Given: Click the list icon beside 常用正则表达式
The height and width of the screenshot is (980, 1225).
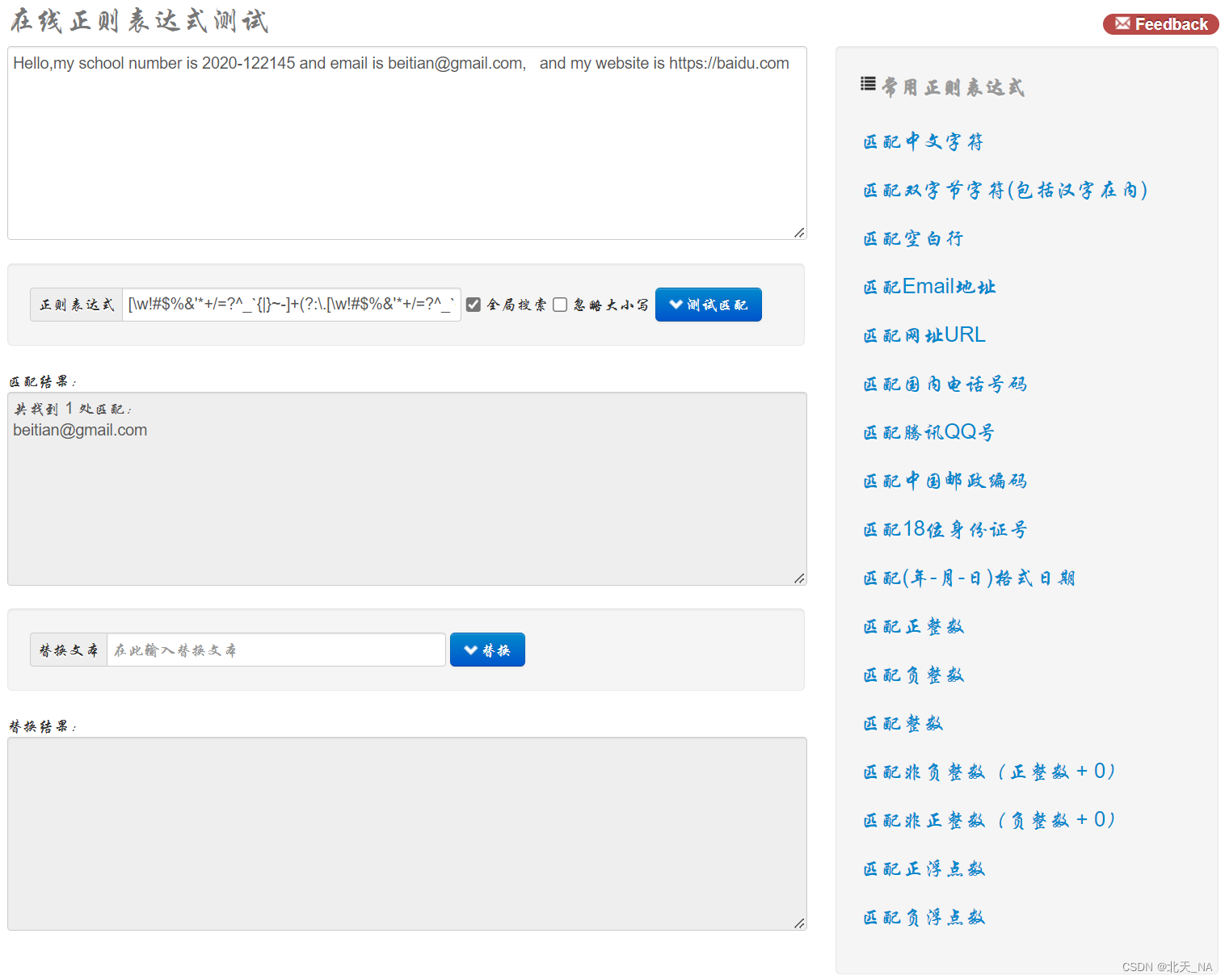Looking at the screenshot, I should [868, 83].
